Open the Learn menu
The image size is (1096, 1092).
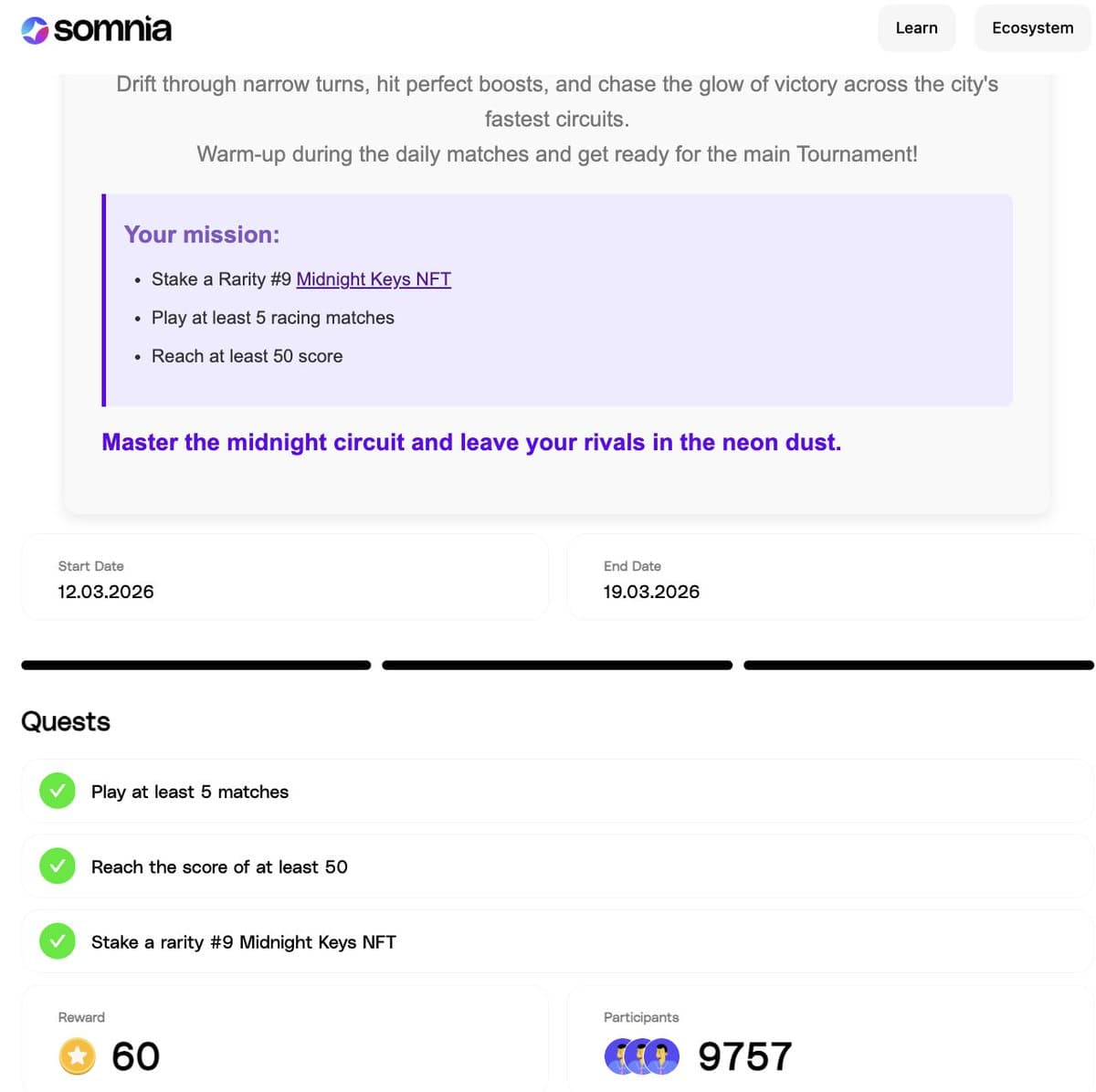[x=916, y=28]
